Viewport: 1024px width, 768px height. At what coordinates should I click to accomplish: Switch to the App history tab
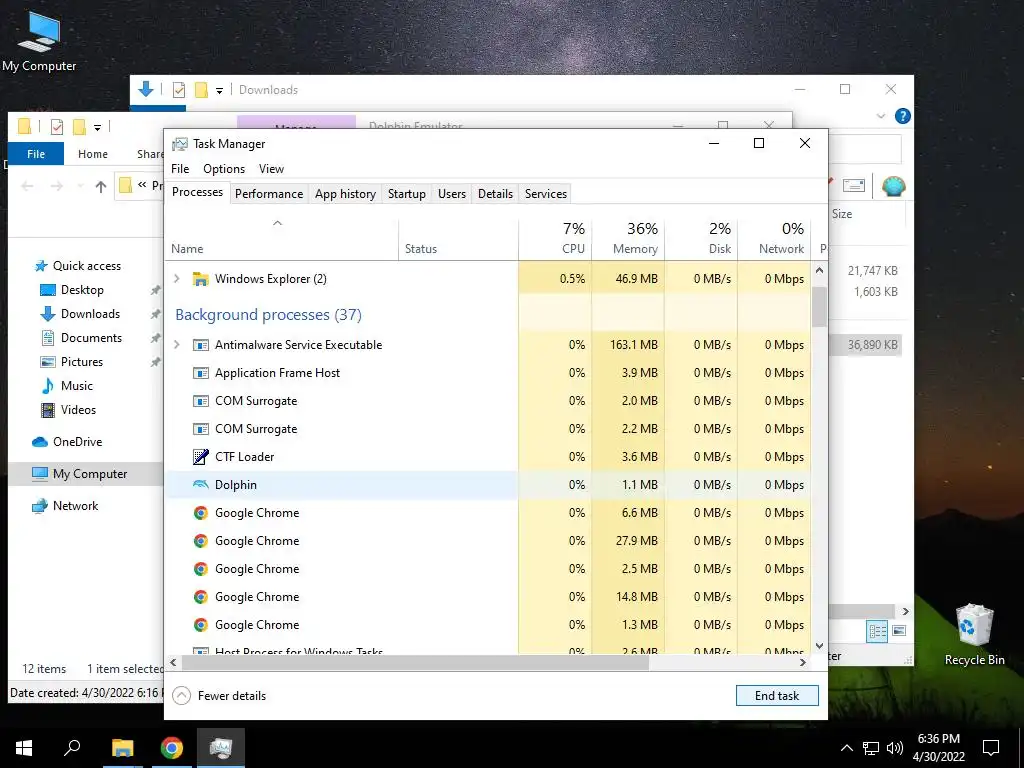click(x=345, y=194)
